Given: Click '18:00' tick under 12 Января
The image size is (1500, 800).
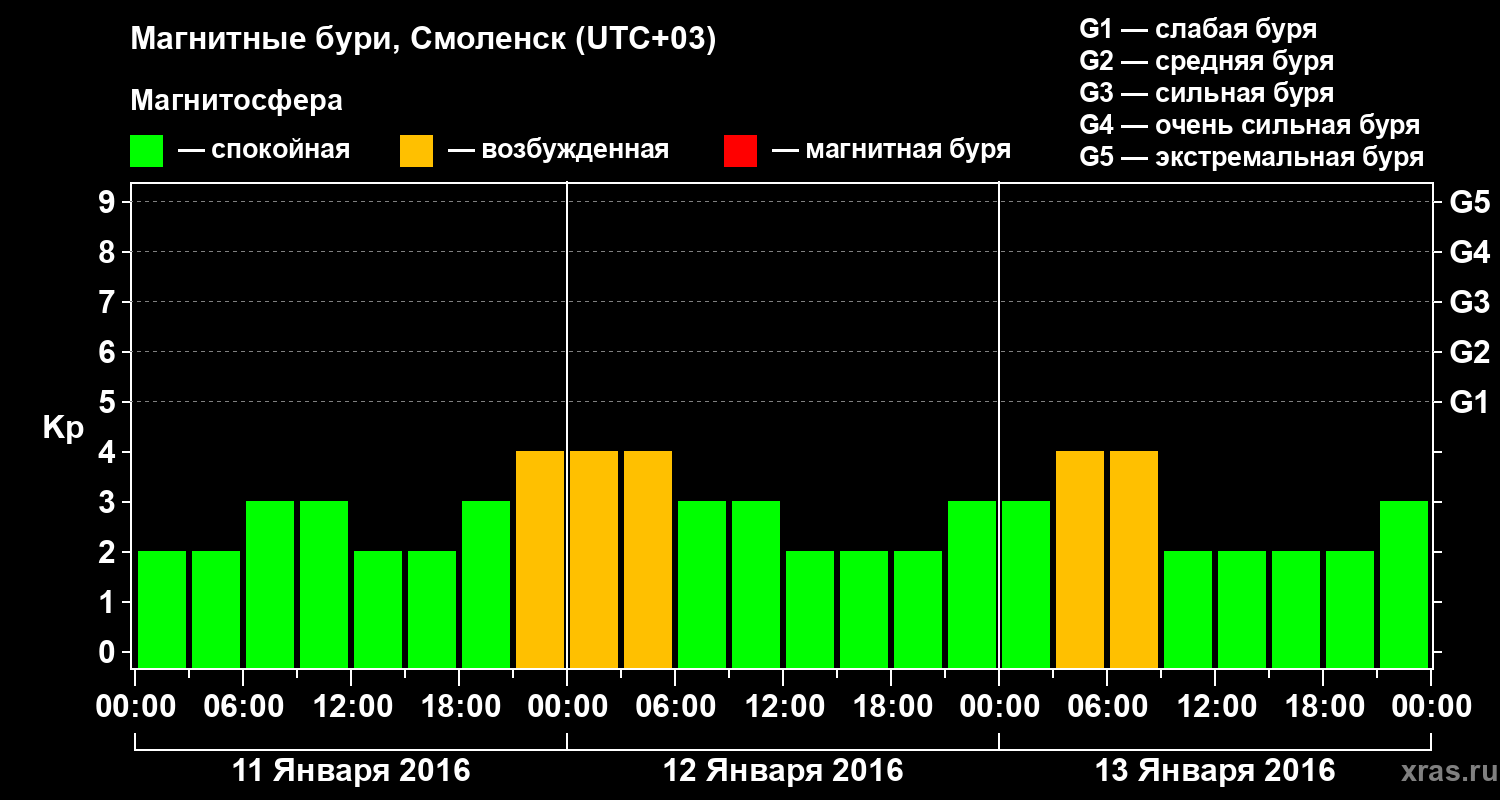Looking at the screenshot, I should point(892,707).
